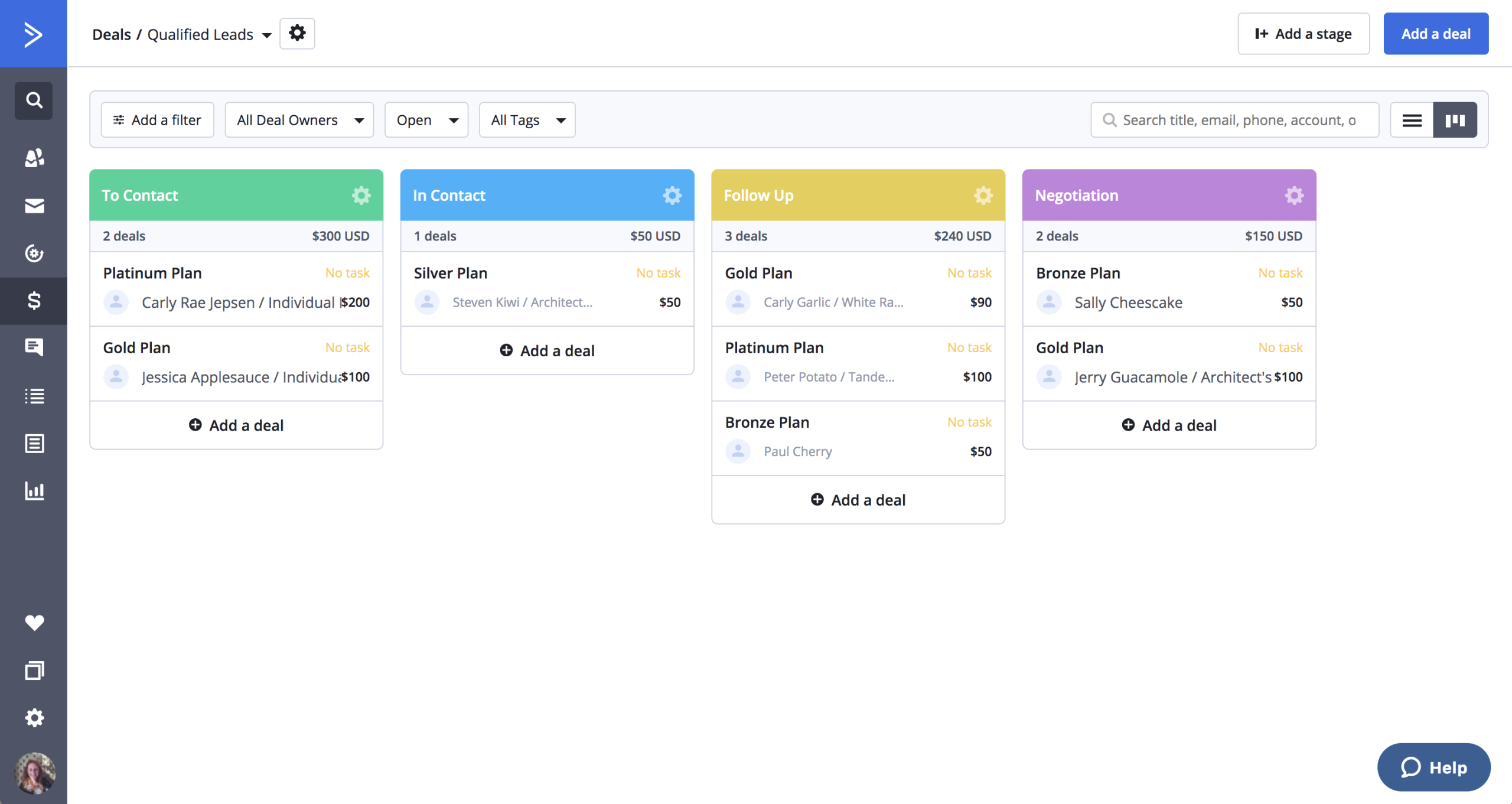Select the Deals dollar icon
This screenshot has height=804, width=1512.
point(34,301)
